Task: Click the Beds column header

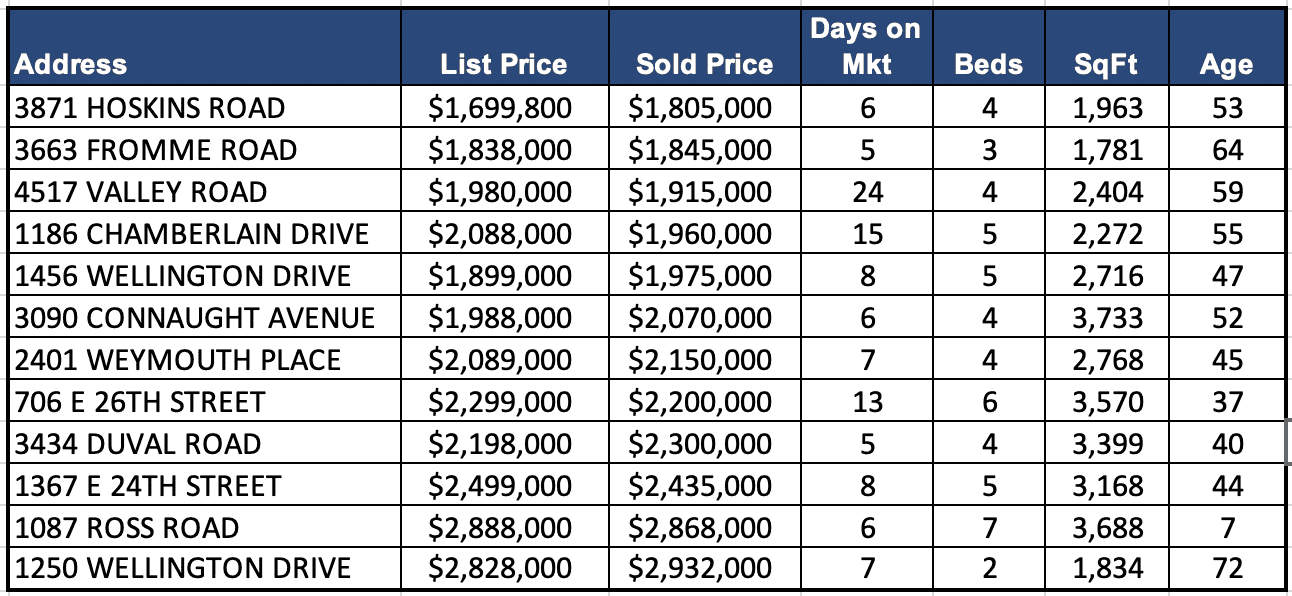Action: click(x=988, y=65)
